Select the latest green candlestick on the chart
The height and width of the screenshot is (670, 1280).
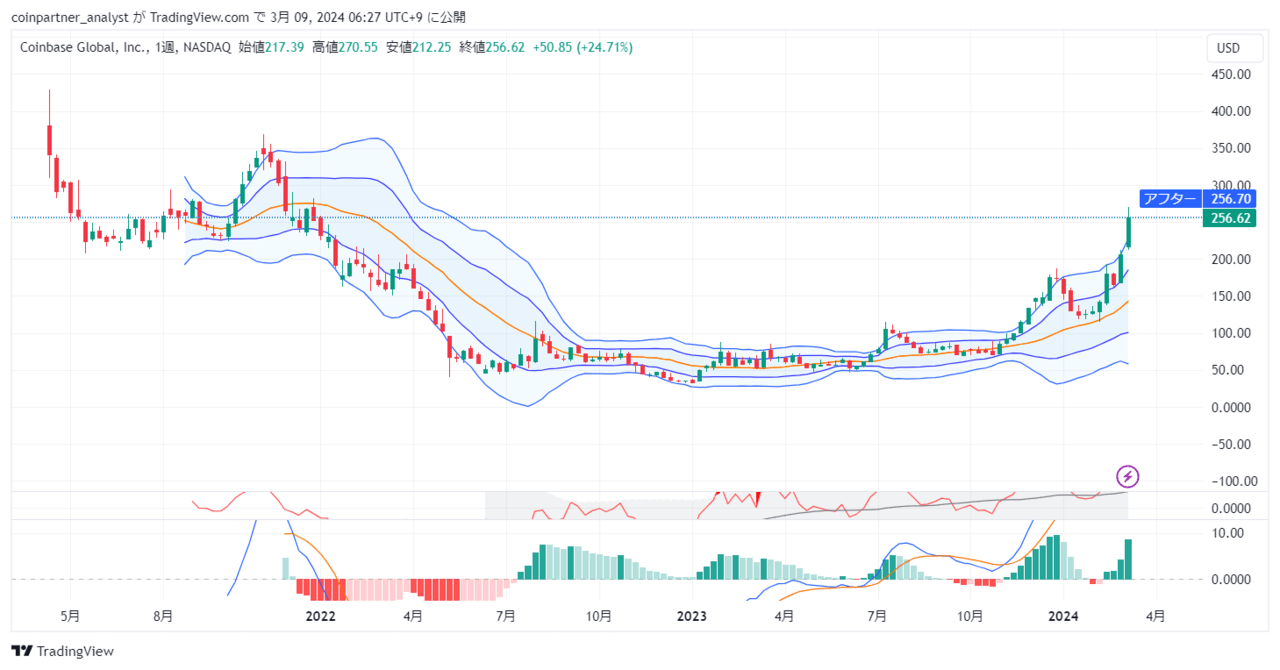pyautogui.click(x=1130, y=230)
